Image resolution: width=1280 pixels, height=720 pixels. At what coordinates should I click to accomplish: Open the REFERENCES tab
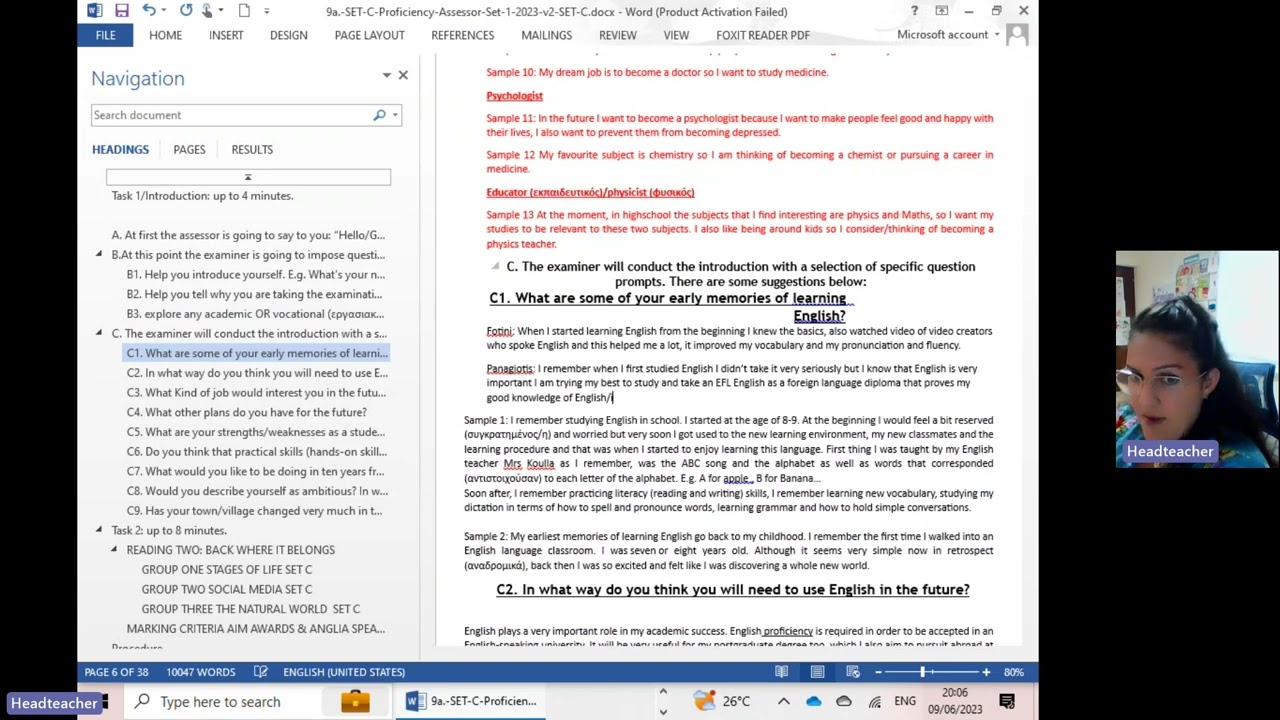pyautogui.click(x=462, y=35)
